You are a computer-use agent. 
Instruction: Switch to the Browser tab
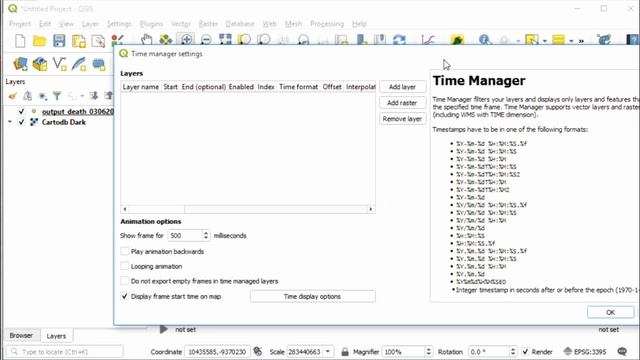coord(21,335)
